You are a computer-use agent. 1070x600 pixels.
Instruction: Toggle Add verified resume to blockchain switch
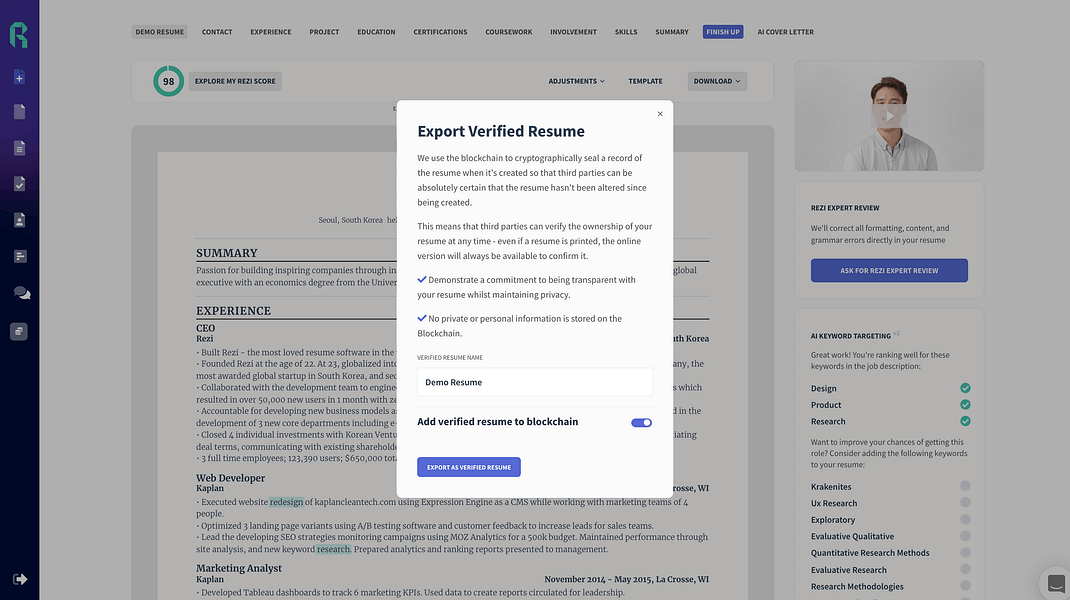641,423
